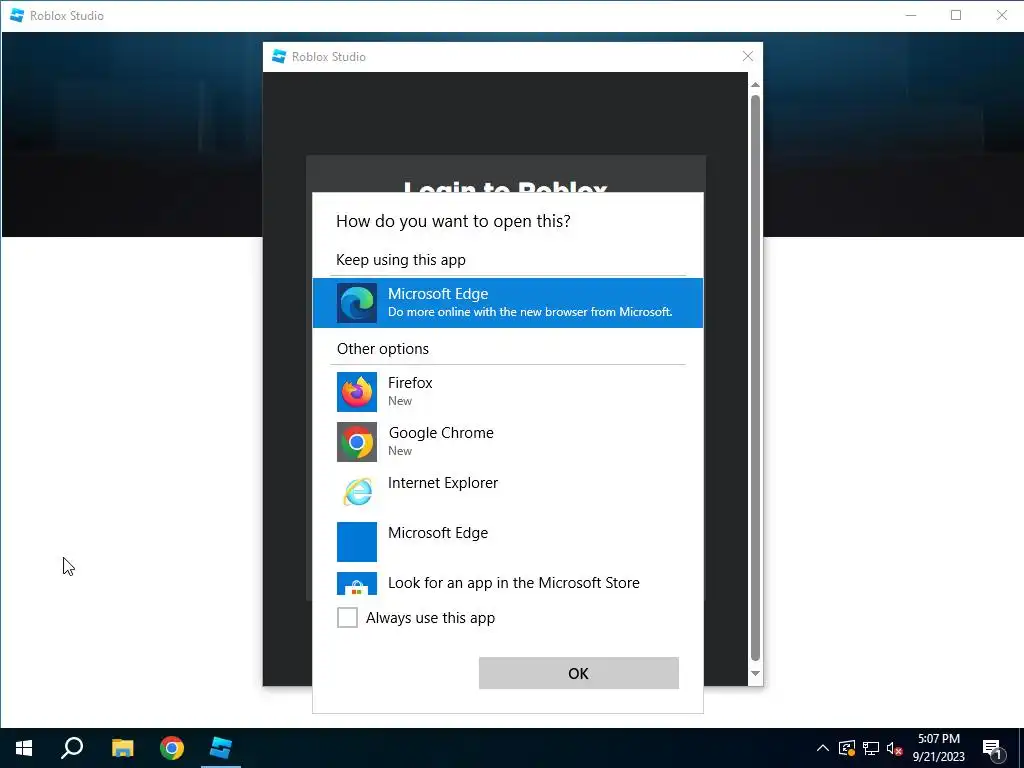Image resolution: width=1024 pixels, height=768 pixels.
Task: Click the security status tray icon
Action: (x=847, y=748)
